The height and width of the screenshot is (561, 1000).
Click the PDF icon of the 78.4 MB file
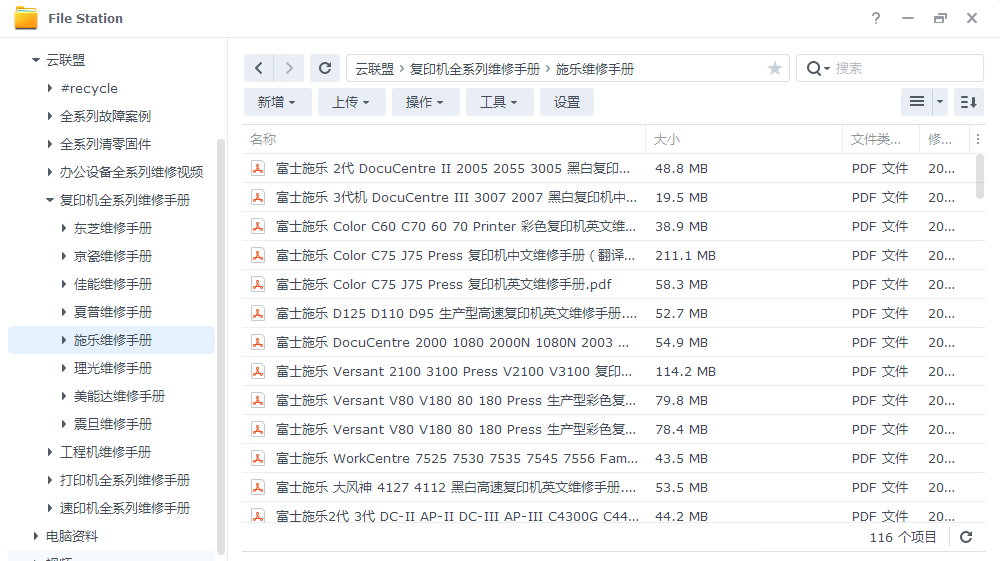[x=258, y=430]
